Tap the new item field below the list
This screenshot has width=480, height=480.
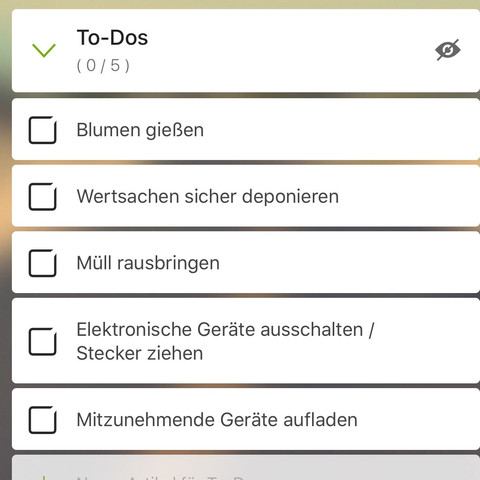[x=246, y=468]
